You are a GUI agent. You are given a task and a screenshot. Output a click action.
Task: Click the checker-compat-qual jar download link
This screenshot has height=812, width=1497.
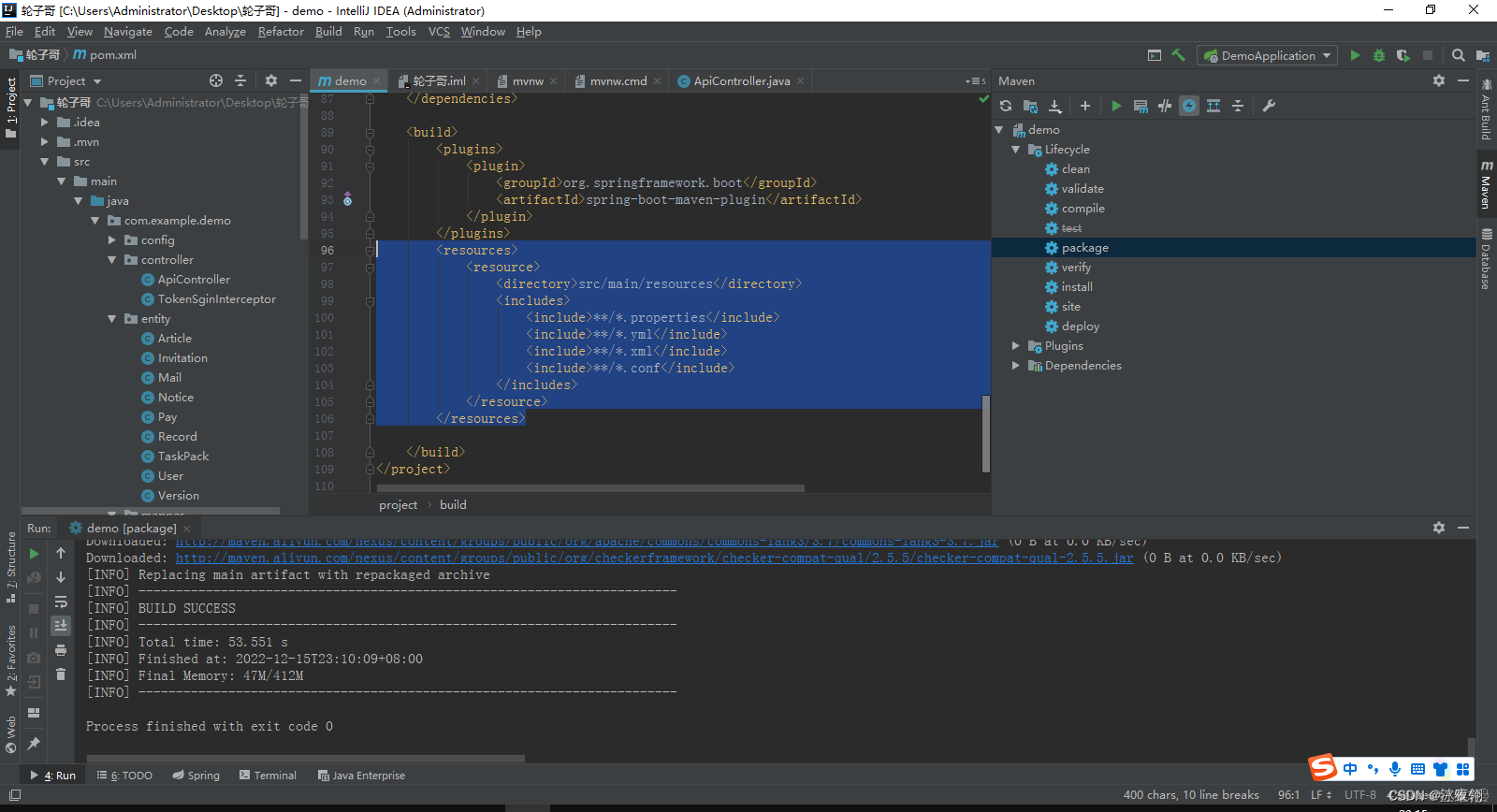[x=654, y=558]
